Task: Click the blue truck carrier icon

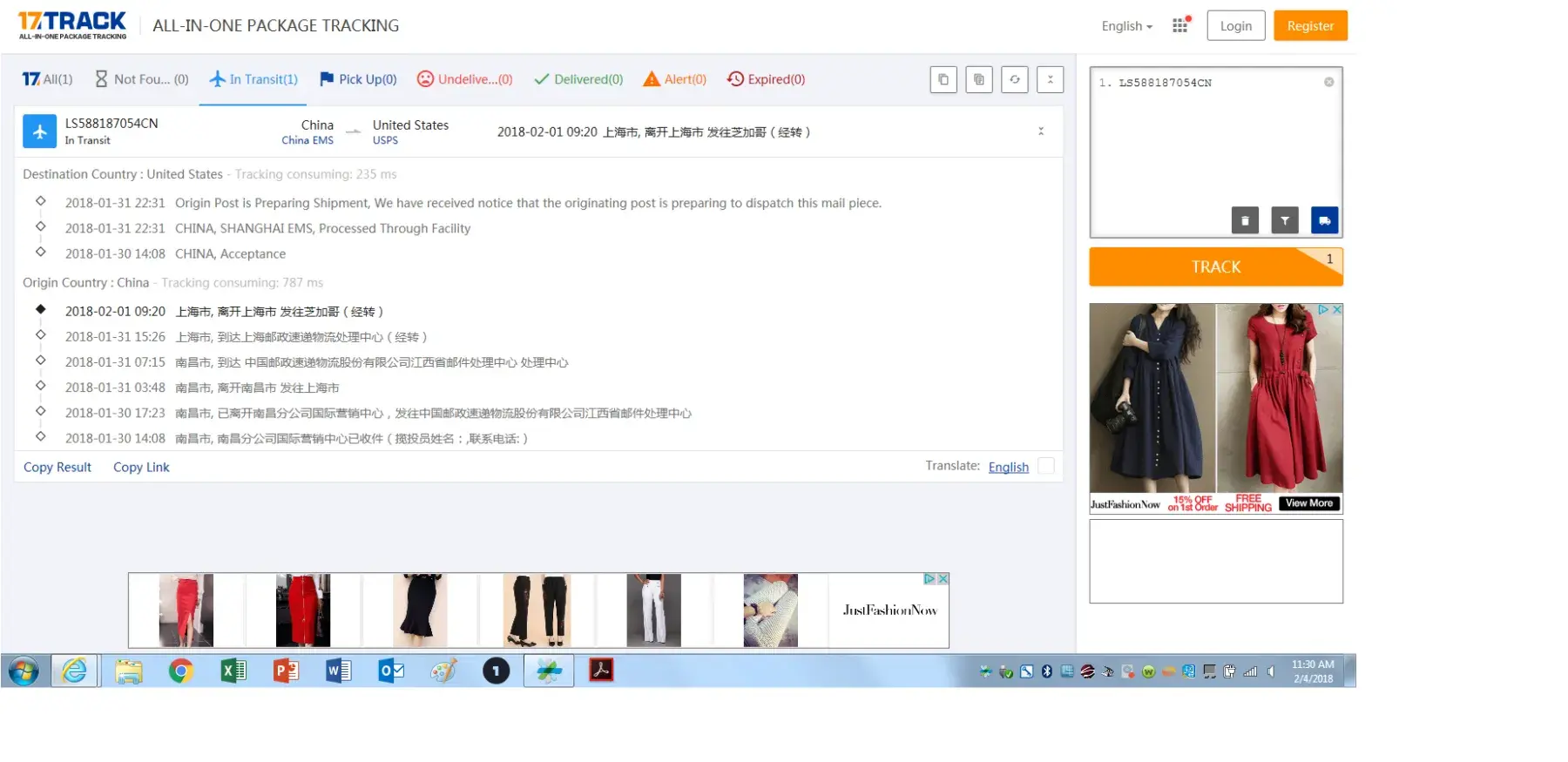Action: click(1324, 220)
